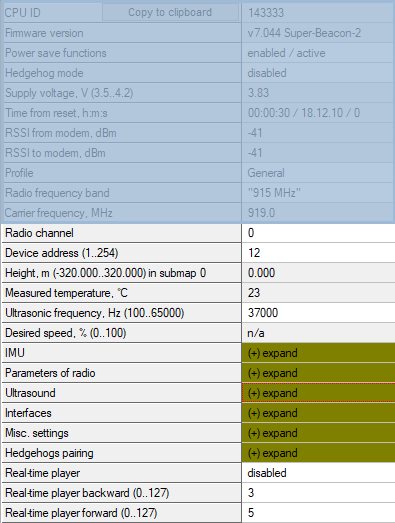
Task: Click the CPU ID label
Action: [23, 13]
